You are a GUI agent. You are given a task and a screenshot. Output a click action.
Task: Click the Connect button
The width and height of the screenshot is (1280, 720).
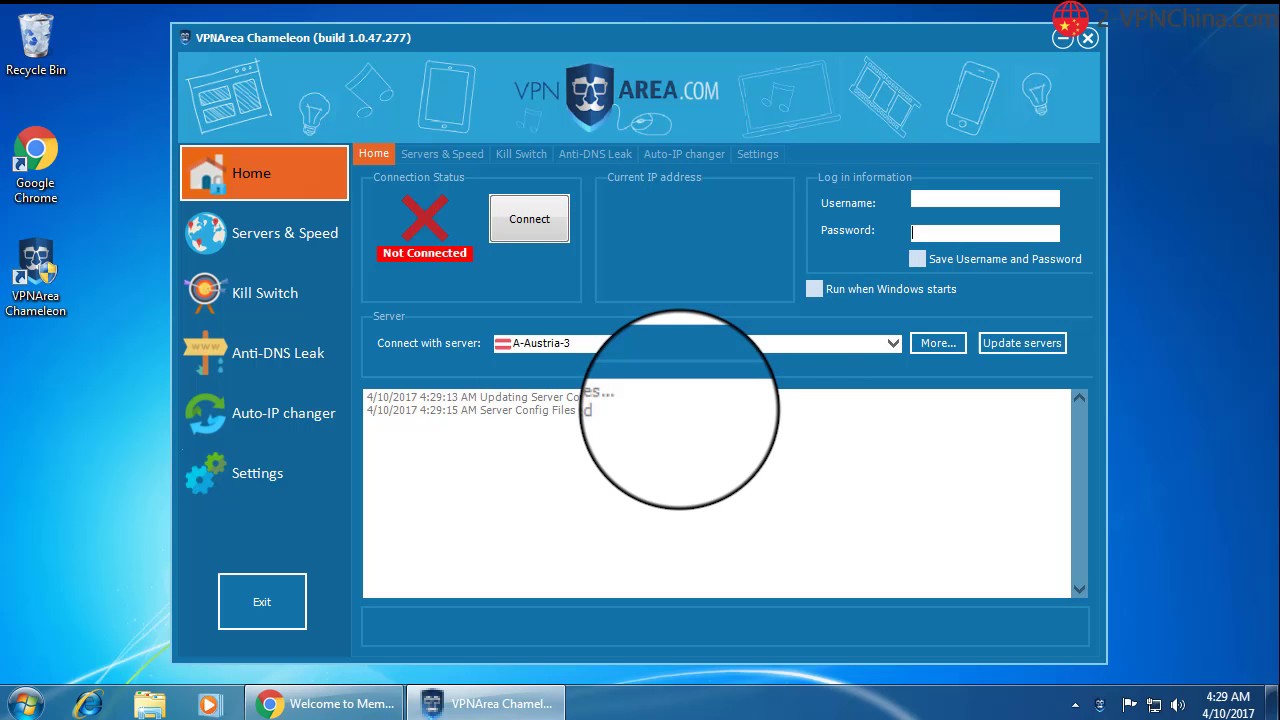(x=529, y=219)
